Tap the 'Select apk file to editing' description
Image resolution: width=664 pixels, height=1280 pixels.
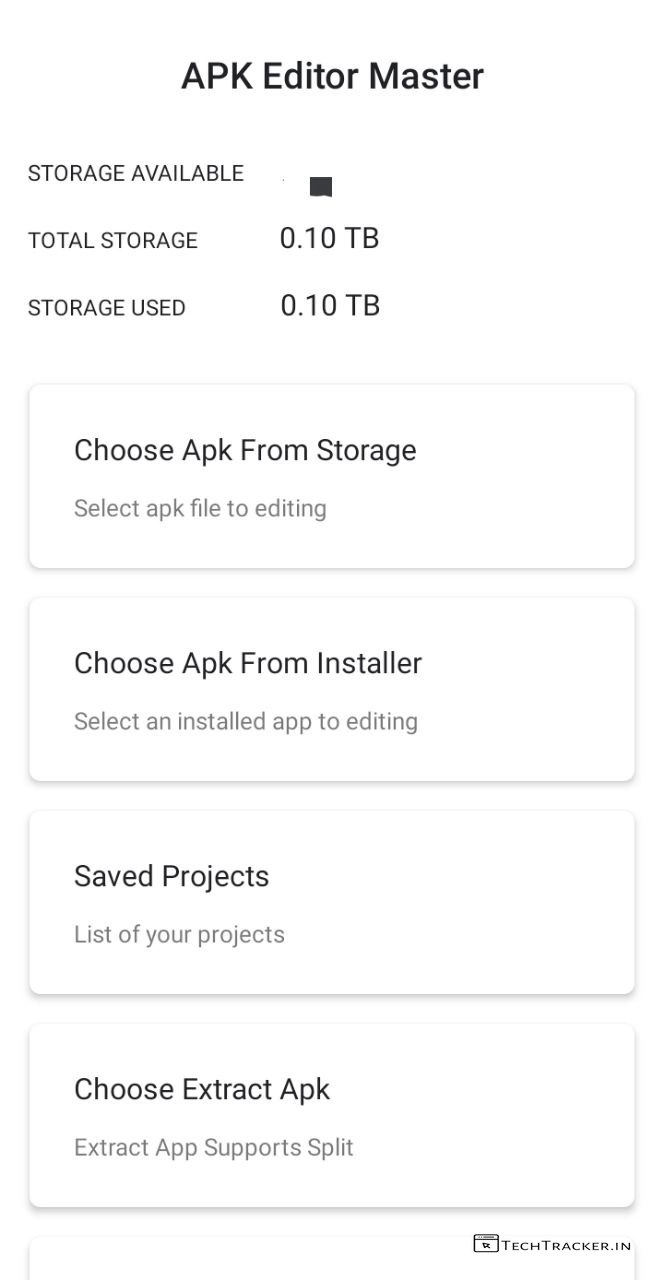tap(200, 508)
